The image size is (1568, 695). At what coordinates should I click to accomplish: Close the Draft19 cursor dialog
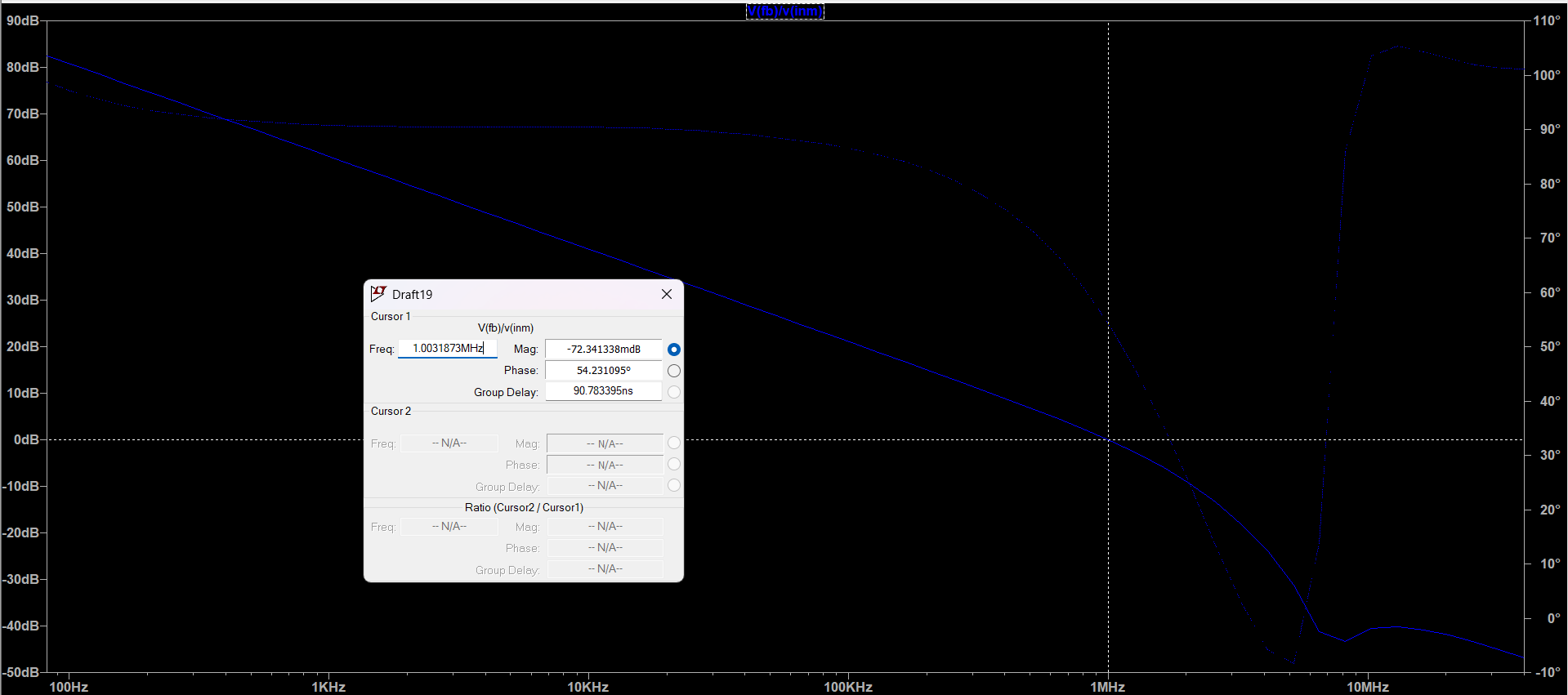(667, 294)
